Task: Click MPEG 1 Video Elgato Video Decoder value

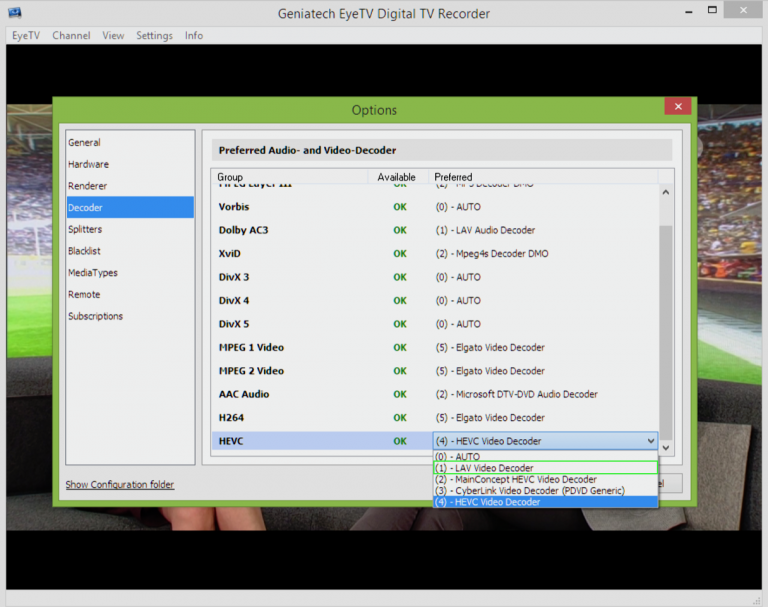Action: point(490,347)
